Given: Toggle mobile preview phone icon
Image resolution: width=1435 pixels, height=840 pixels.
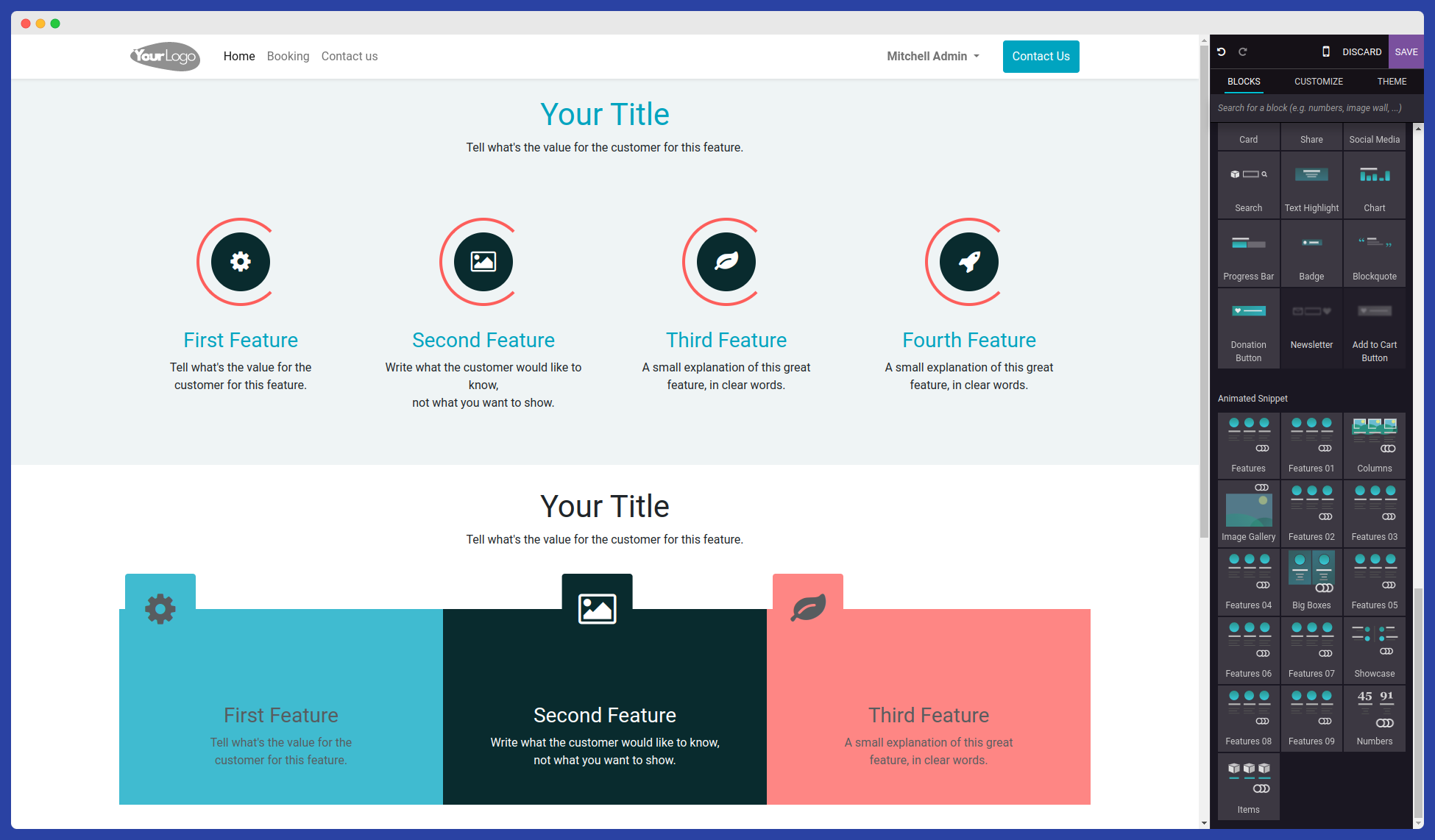Looking at the screenshot, I should tap(1326, 51).
